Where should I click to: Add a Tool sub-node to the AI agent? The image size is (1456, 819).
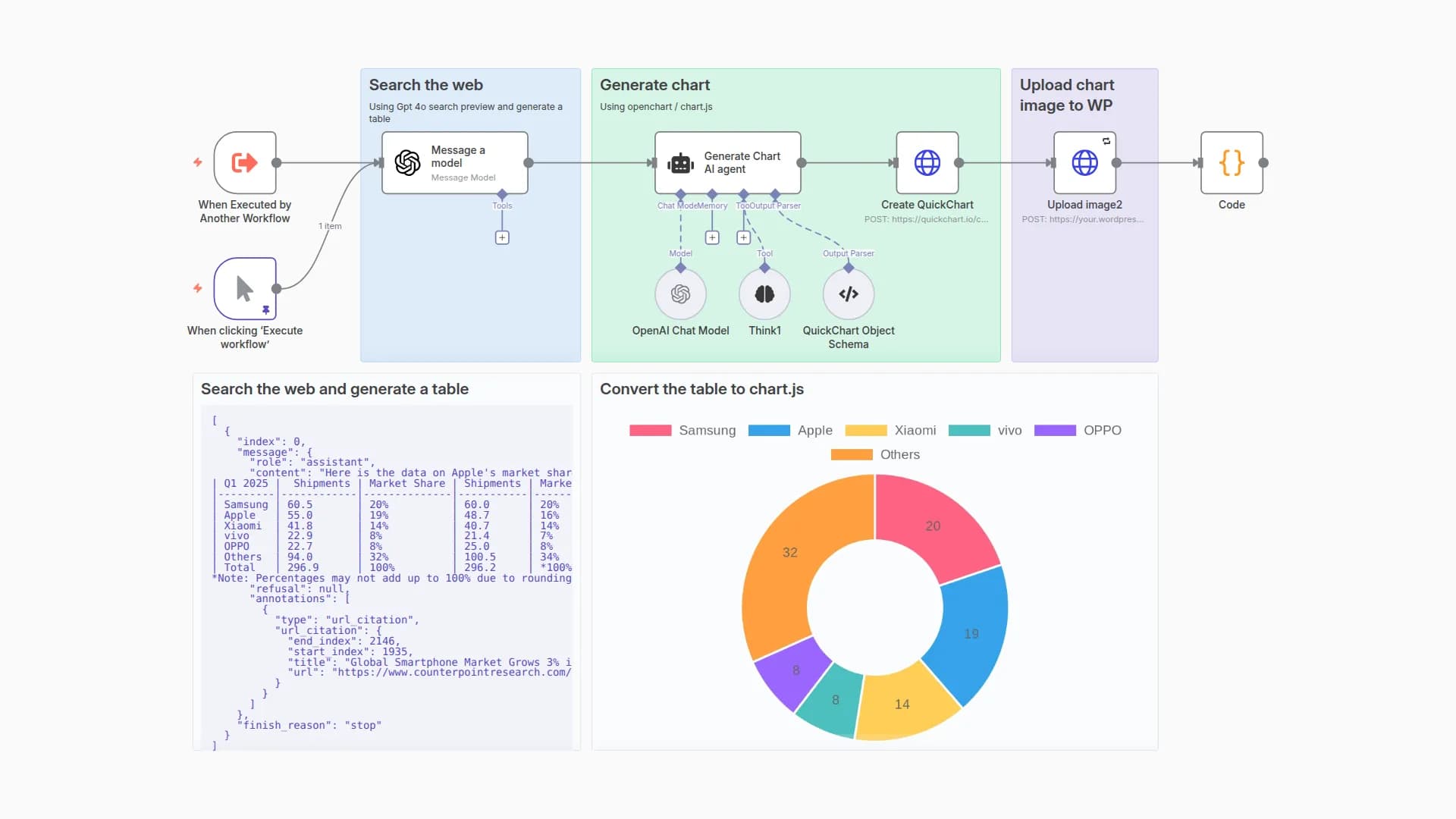coord(744,237)
